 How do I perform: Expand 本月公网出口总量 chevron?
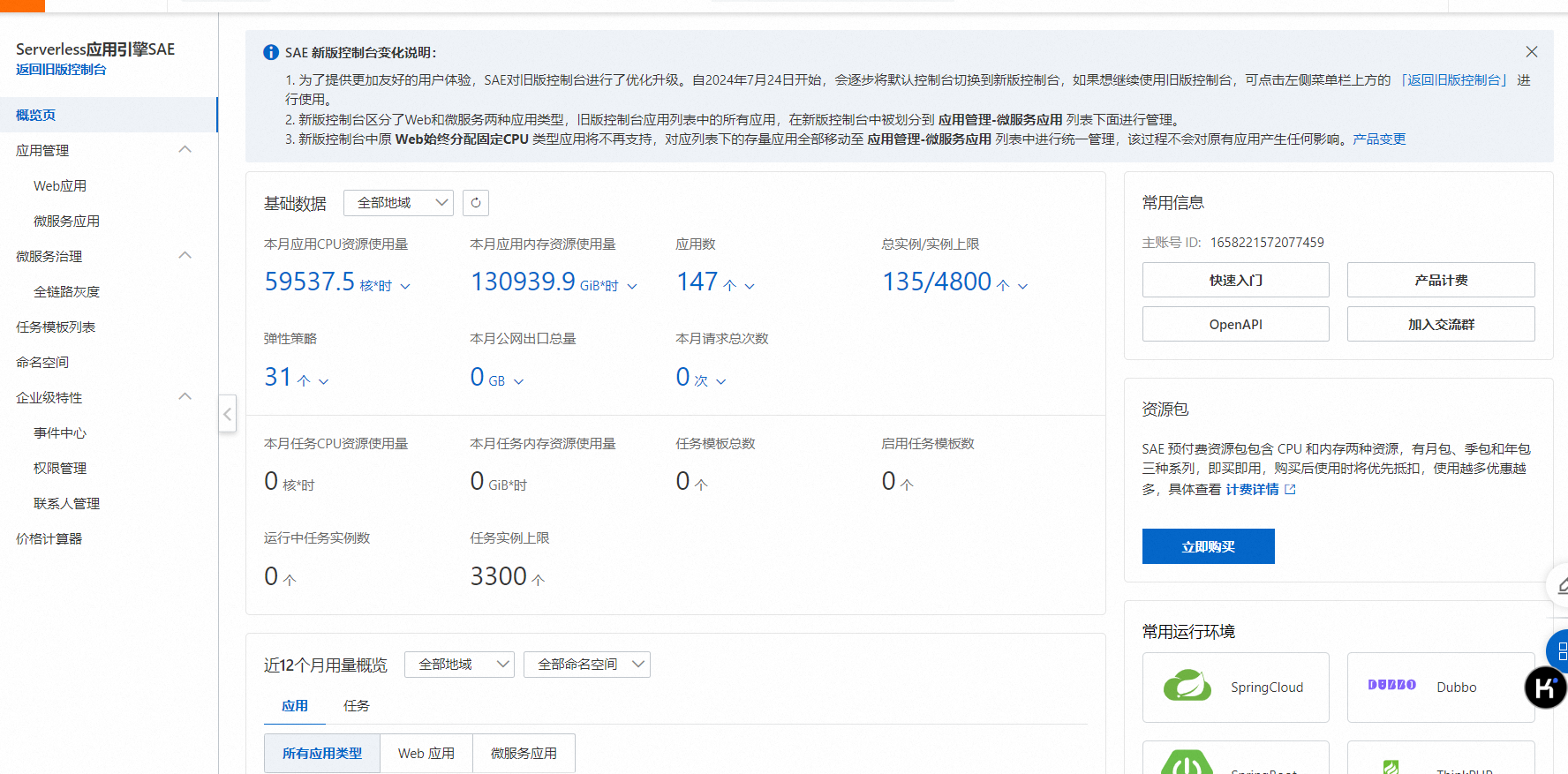pos(518,381)
